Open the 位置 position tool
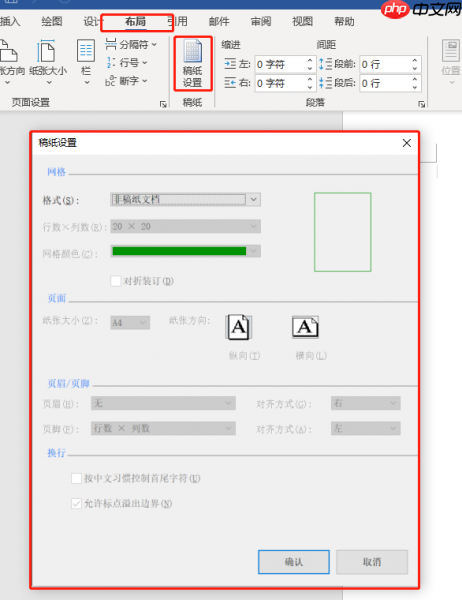 coord(451,62)
